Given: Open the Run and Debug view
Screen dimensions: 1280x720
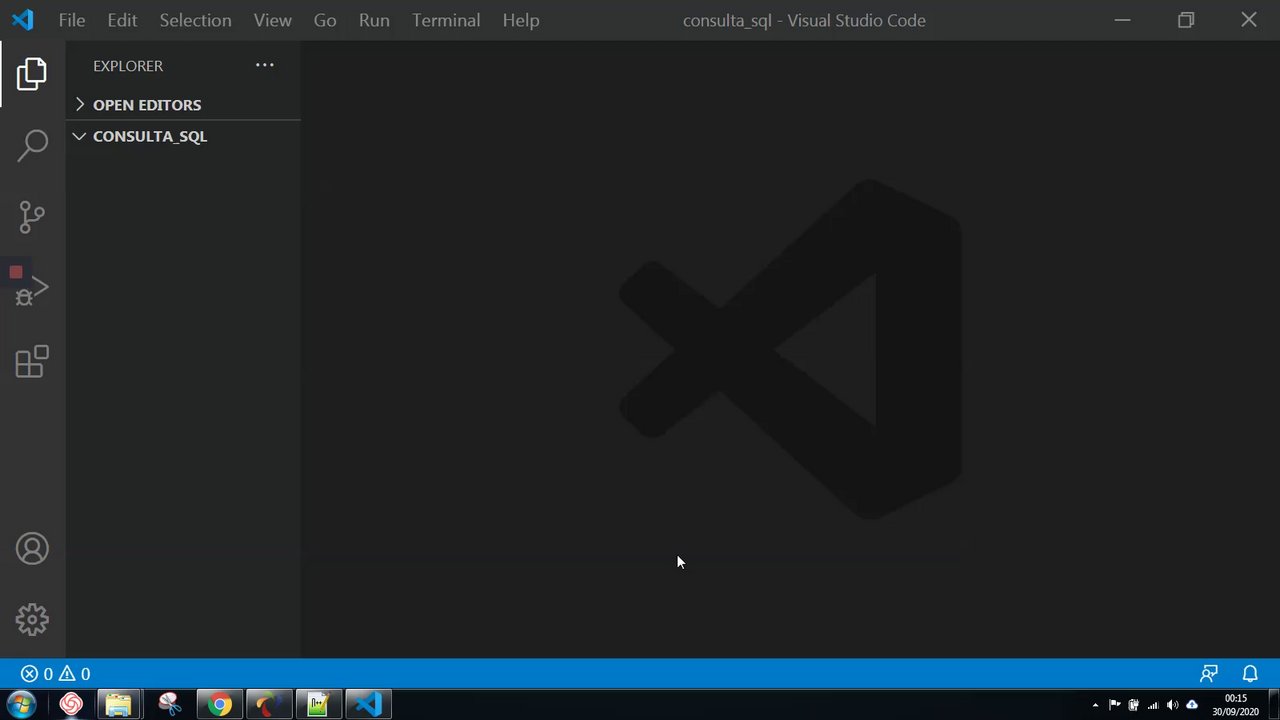Looking at the screenshot, I should [32, 290].
